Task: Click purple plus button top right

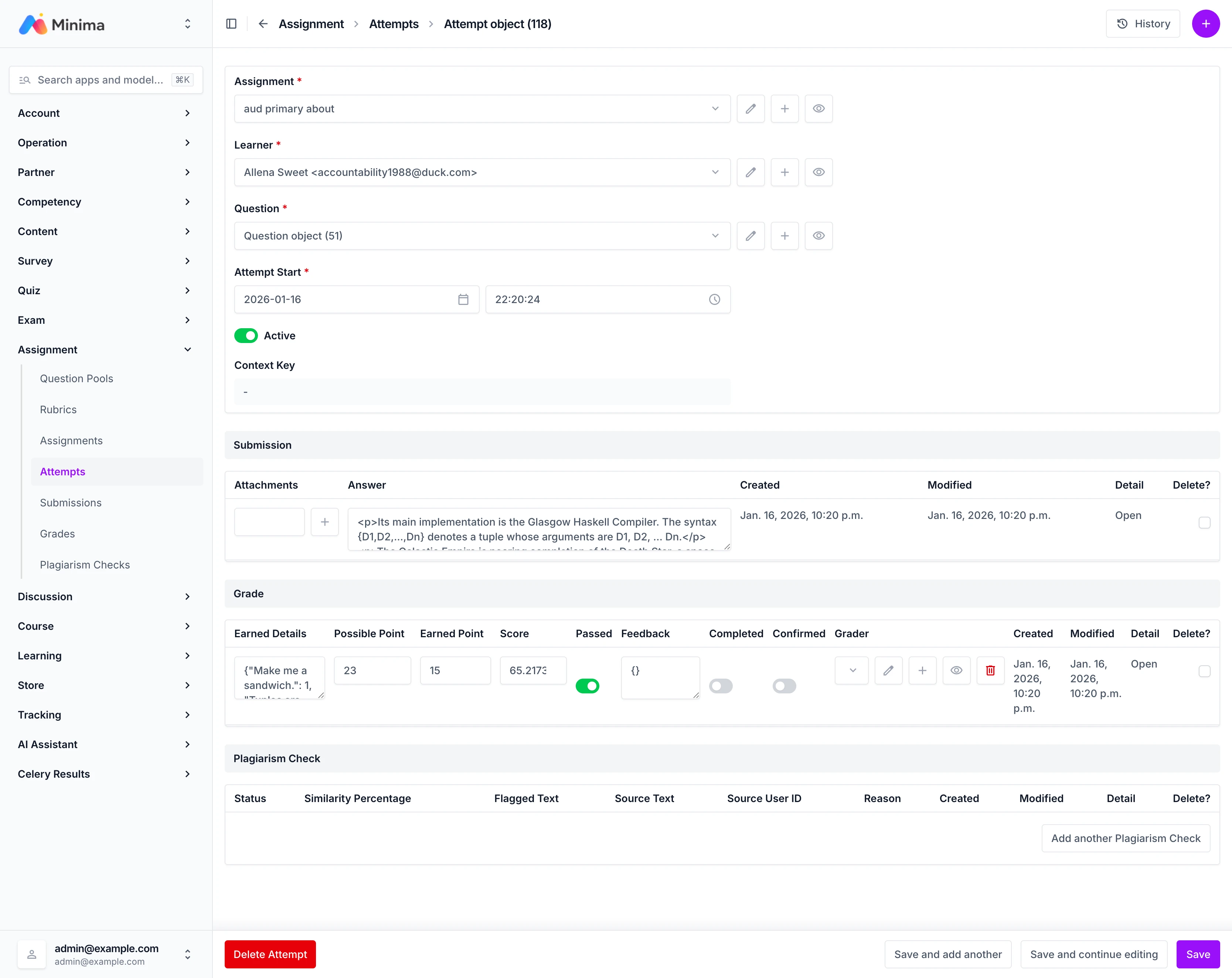Action: (1206, 24)
